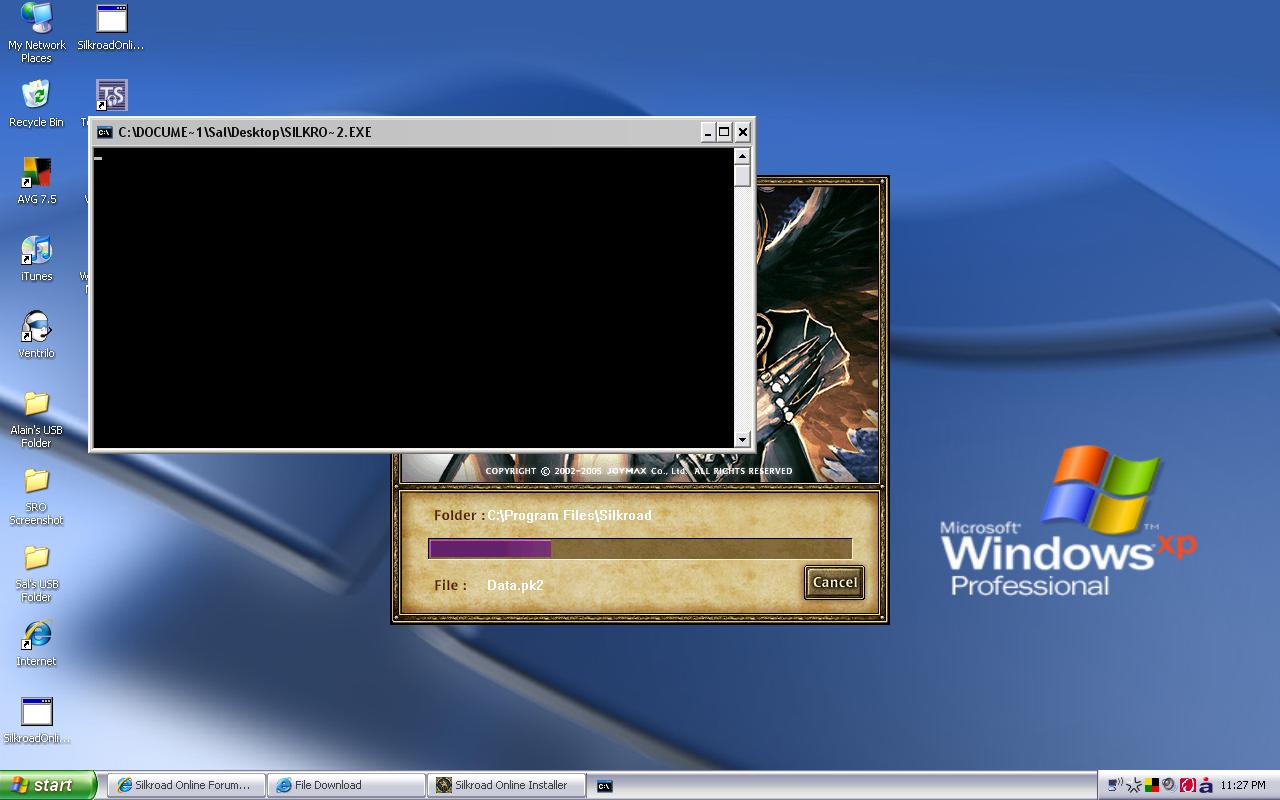The width and height of the screenshot is (1280, 800).
Task: Cancel the Silkroad installation
Action: click(x=834, y=582)
